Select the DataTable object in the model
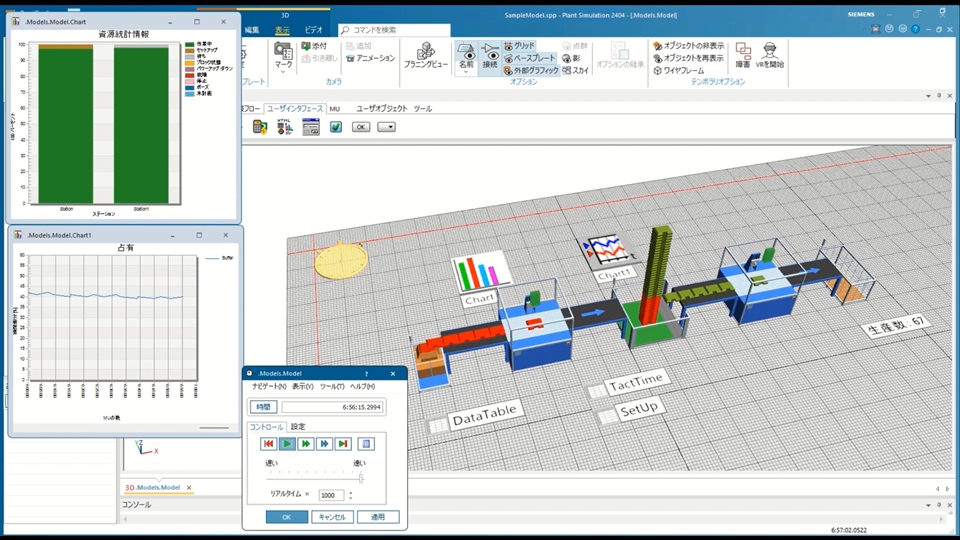Screen dimensions: 960x540 (438, 425)
